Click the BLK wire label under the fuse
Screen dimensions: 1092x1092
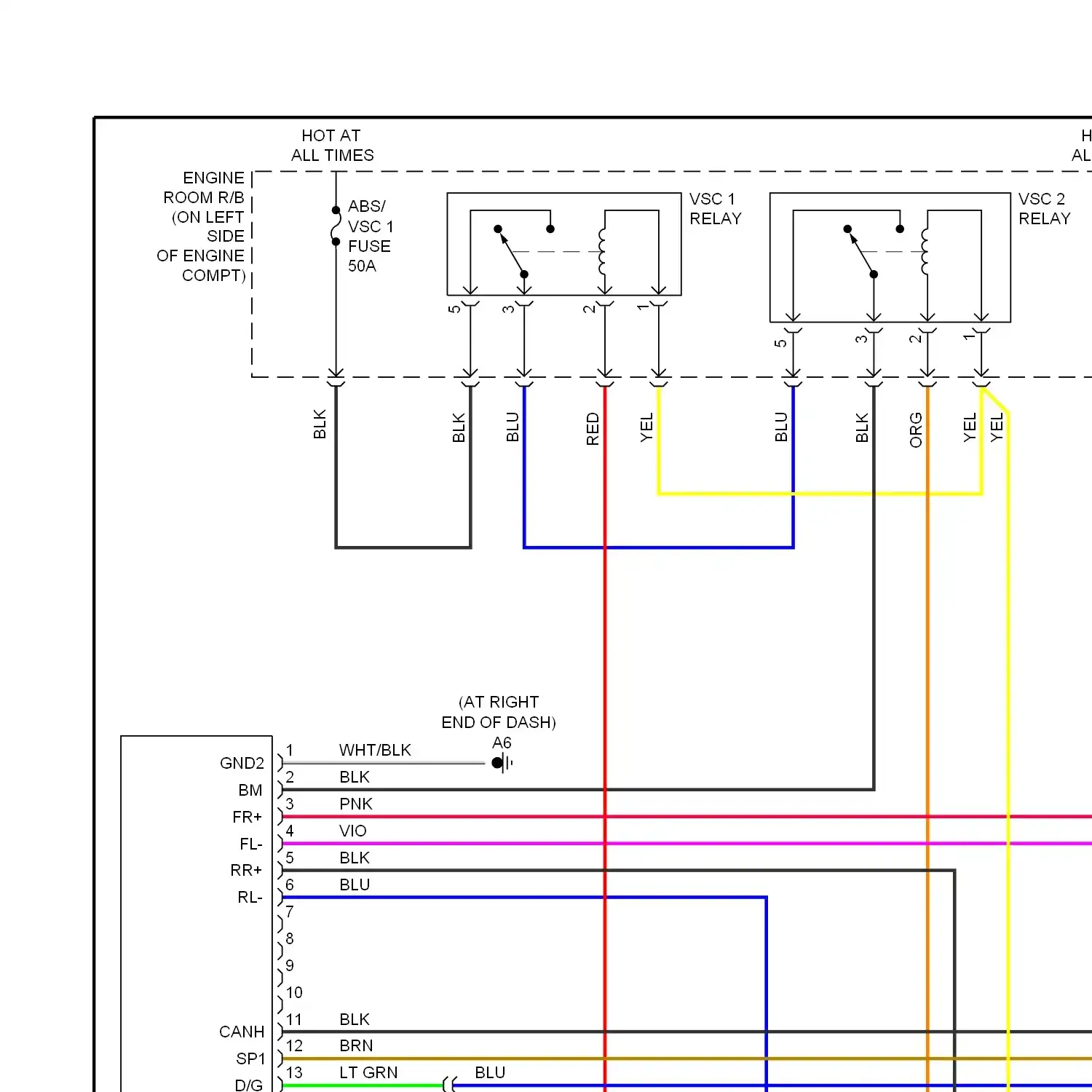pos(320,424)
